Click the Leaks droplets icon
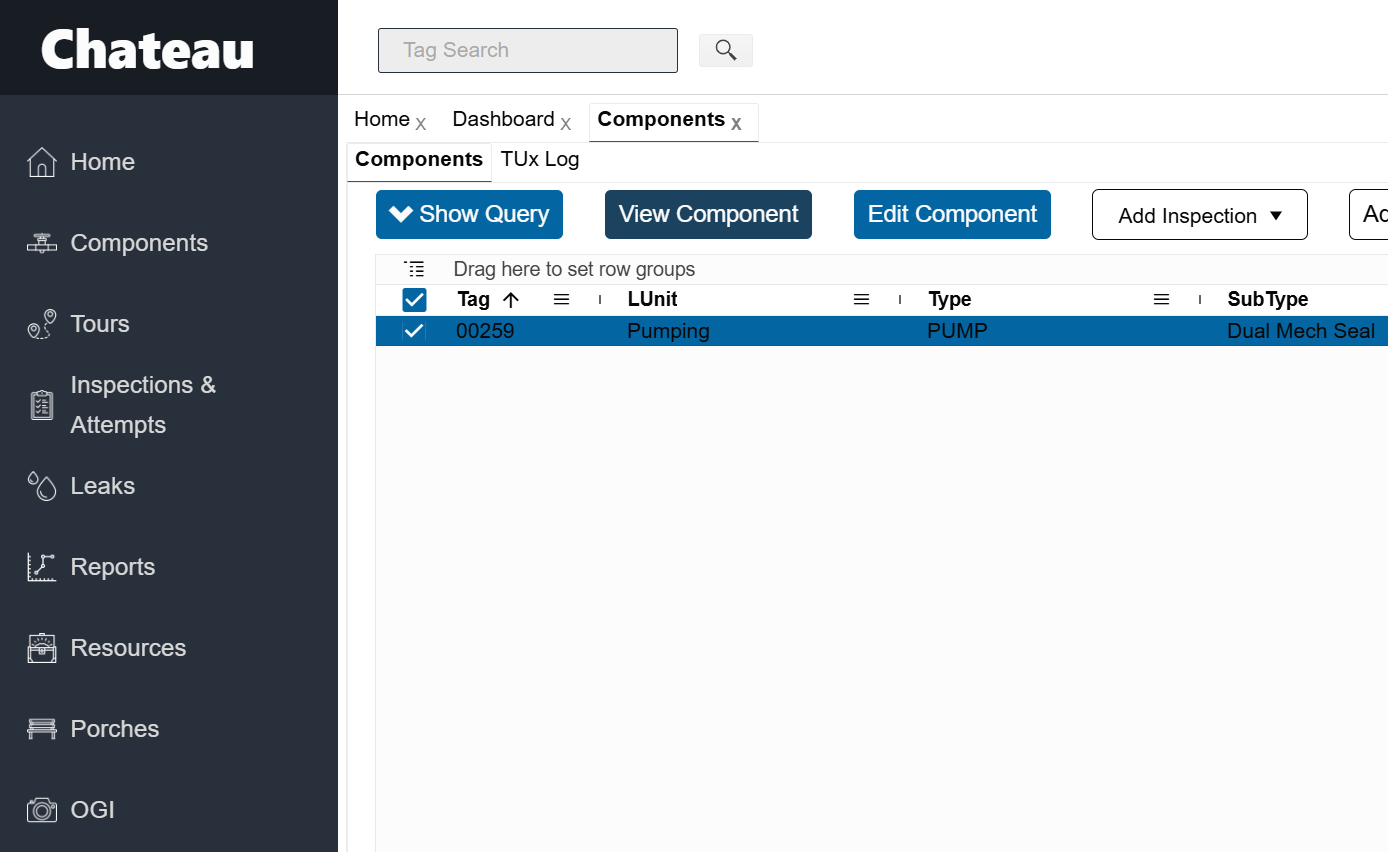Screen dimensions: 1388x852 coord(41,486)
